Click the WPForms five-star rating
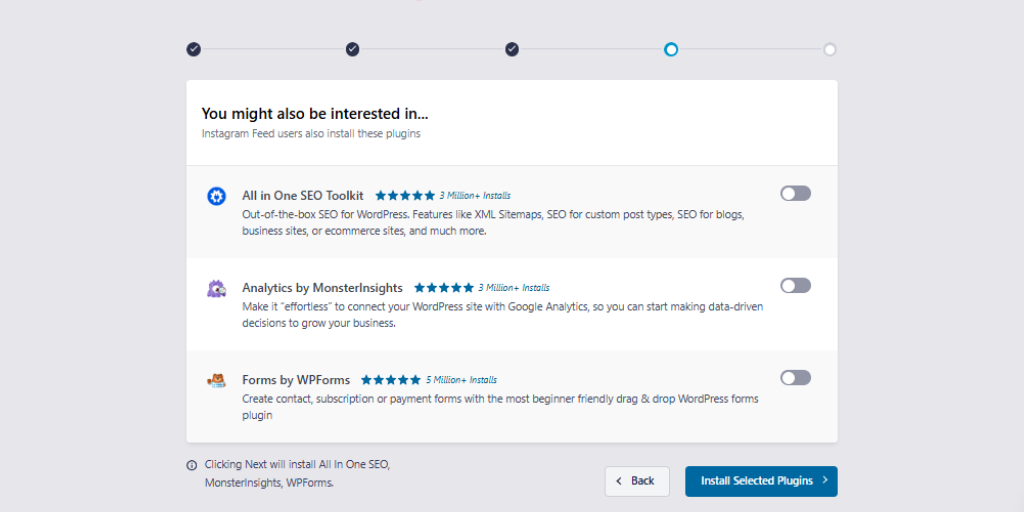This screenshot has width=1024, height=512. tap(391, 379)
